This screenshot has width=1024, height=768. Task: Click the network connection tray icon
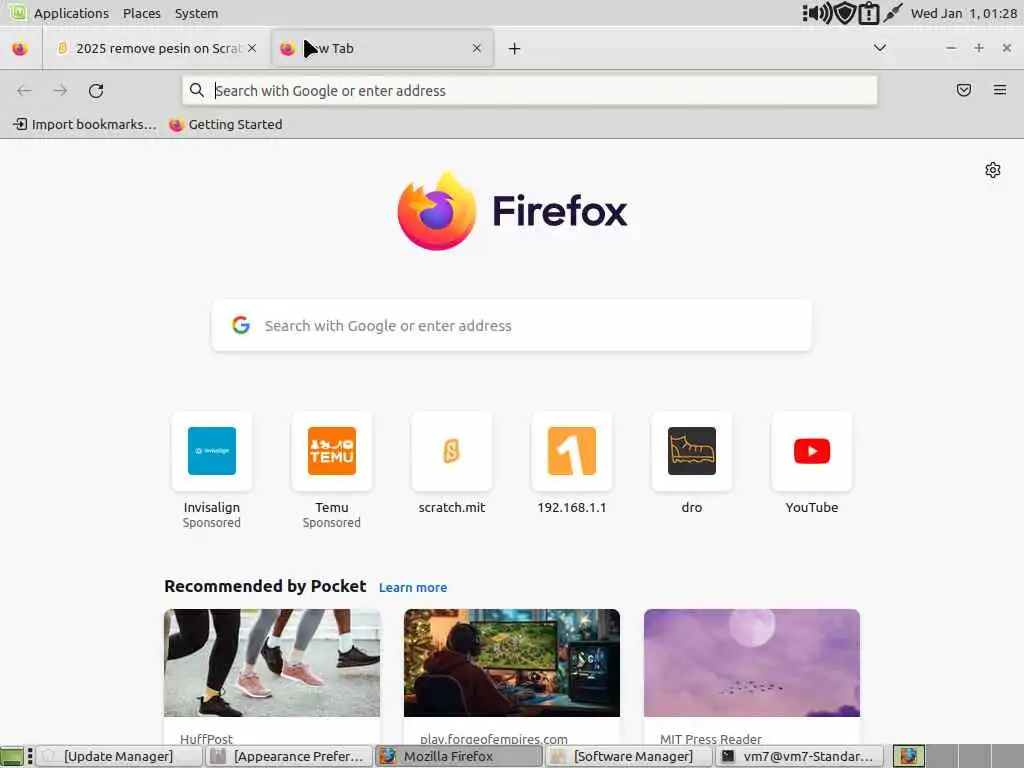(x=892, y=13)
